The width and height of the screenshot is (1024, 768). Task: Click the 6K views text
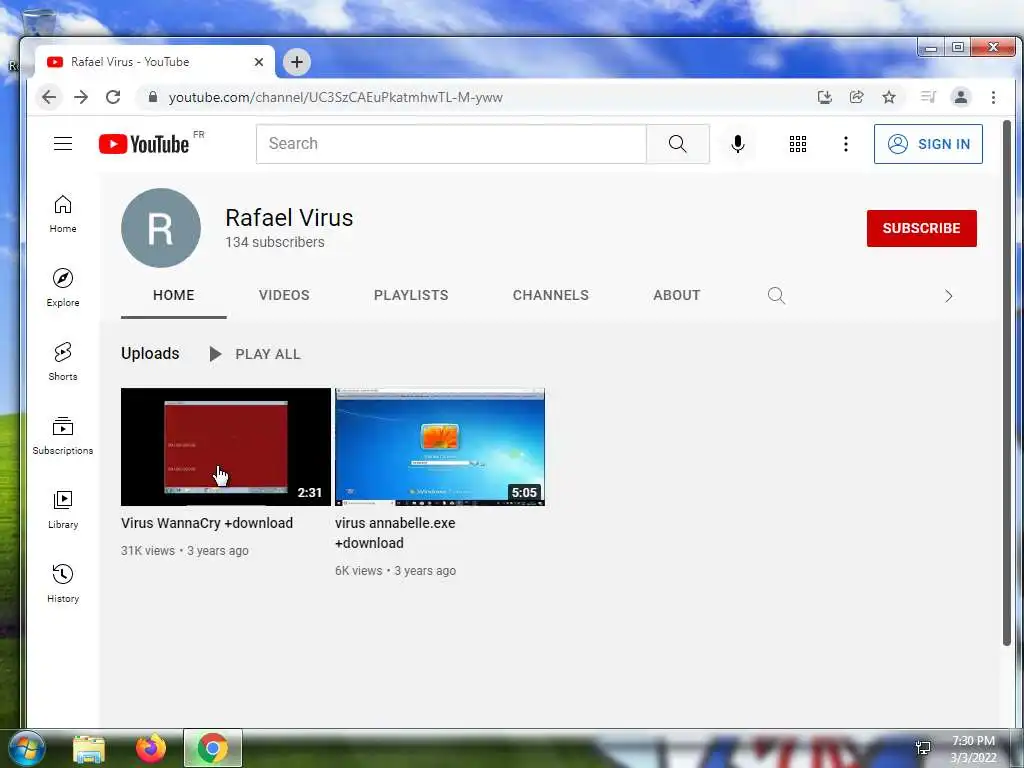tap(359, 571)
